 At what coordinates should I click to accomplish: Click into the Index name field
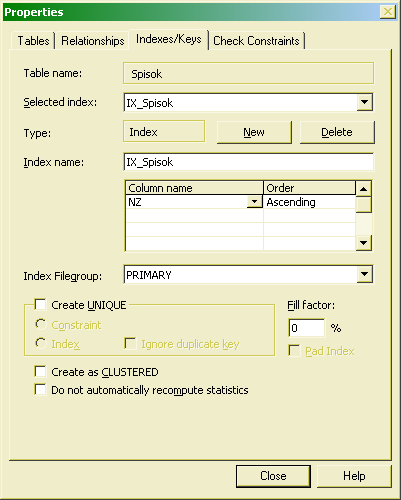(x=248, y=162)
